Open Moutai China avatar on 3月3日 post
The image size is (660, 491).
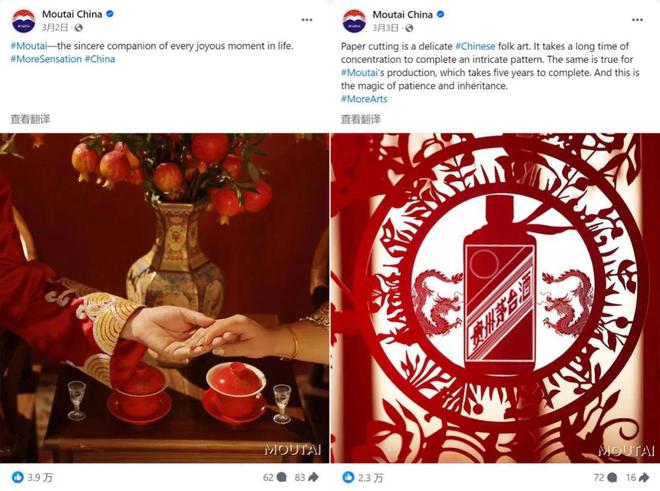[353, 20]
